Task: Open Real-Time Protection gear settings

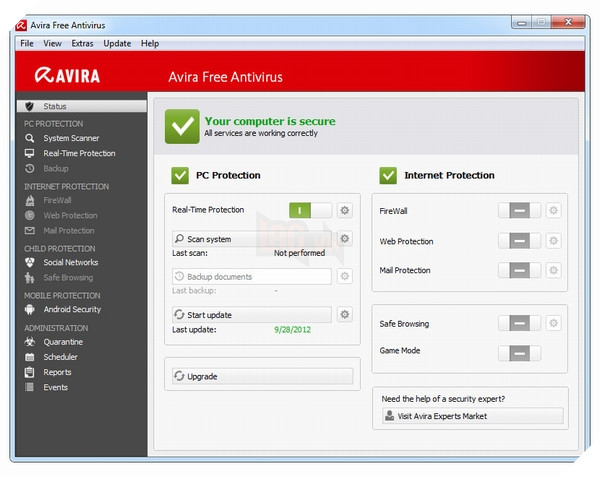Action: click(345, 210)
